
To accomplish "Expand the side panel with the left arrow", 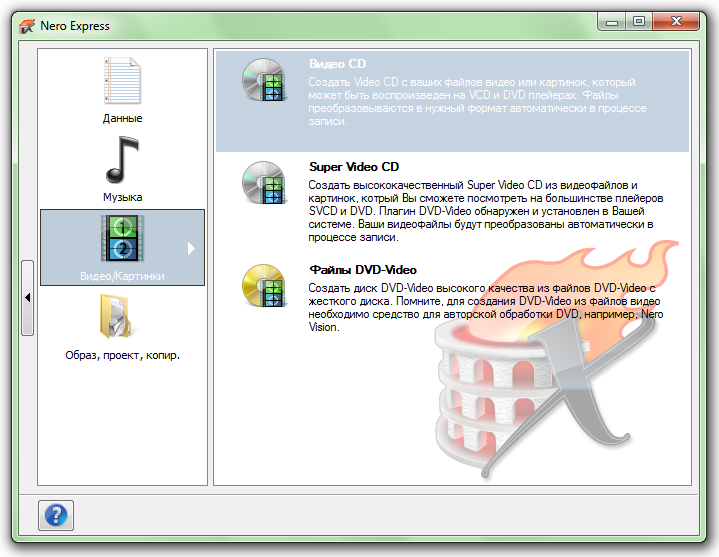I will click(x=28, y=298).
